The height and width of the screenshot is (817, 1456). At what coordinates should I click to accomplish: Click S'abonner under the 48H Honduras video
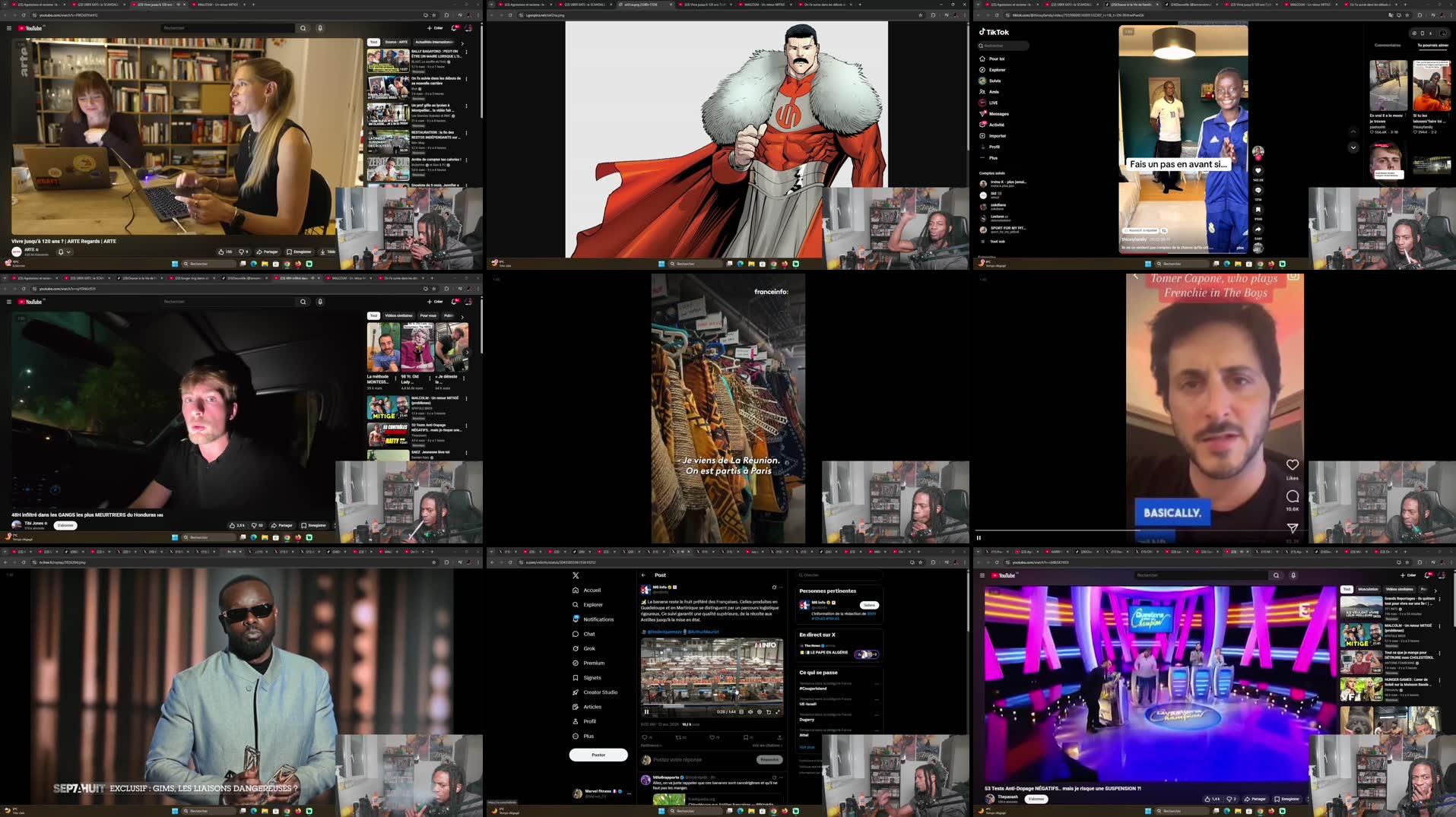point(65,525)
